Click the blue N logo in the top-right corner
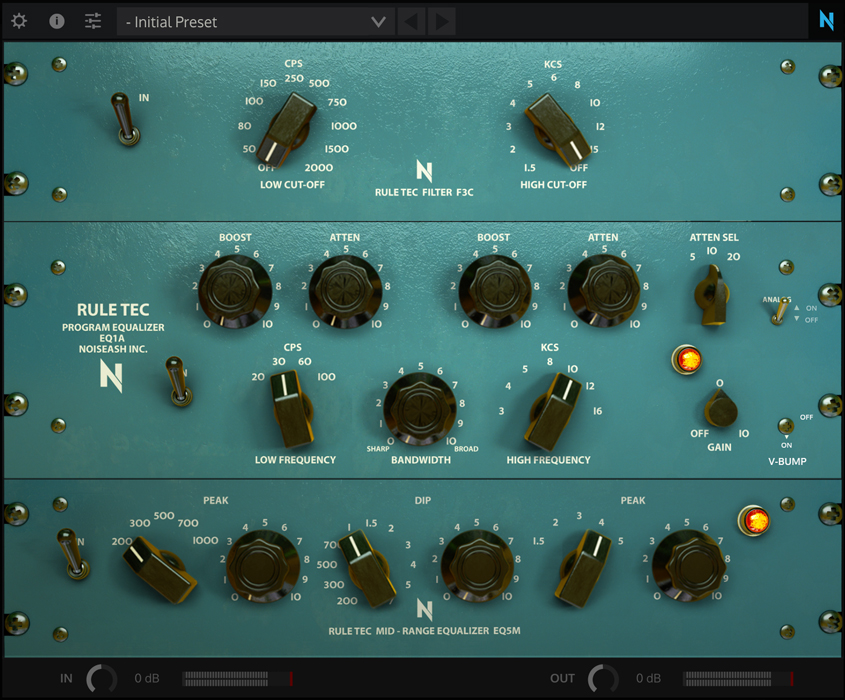The image size is (845, 700). point(826,20)
